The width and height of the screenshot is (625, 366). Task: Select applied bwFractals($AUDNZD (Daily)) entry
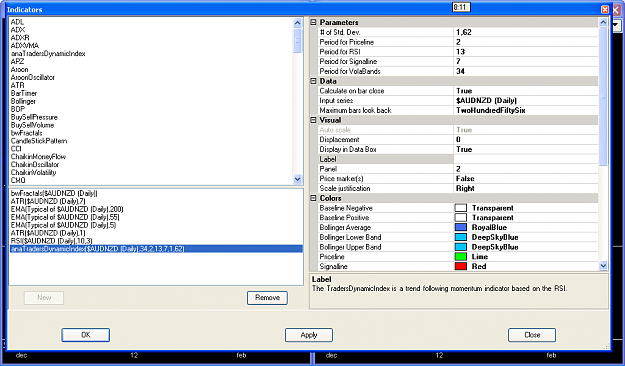pos(54,193)
